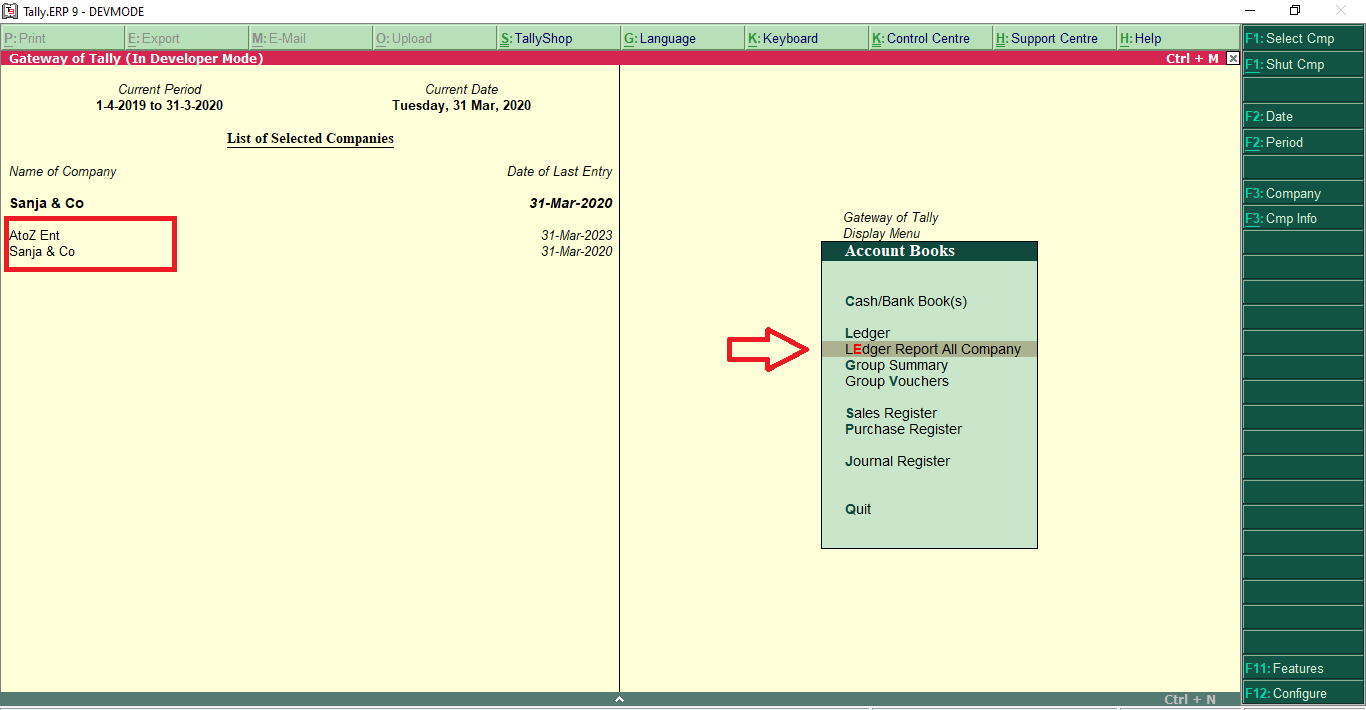This screenshot has height=710, width=1366.
Task: Open Group Summary report
Action: point(896,365)
